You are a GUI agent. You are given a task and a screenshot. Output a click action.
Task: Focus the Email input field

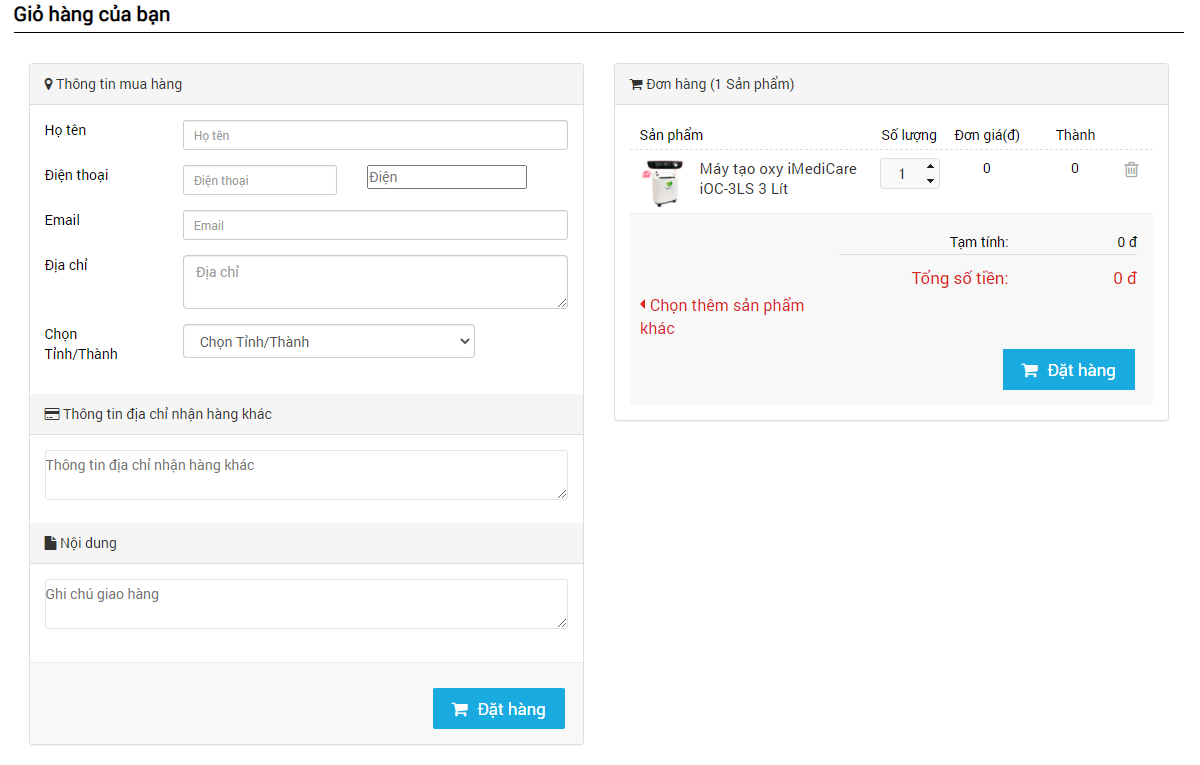tap(375, 225)
